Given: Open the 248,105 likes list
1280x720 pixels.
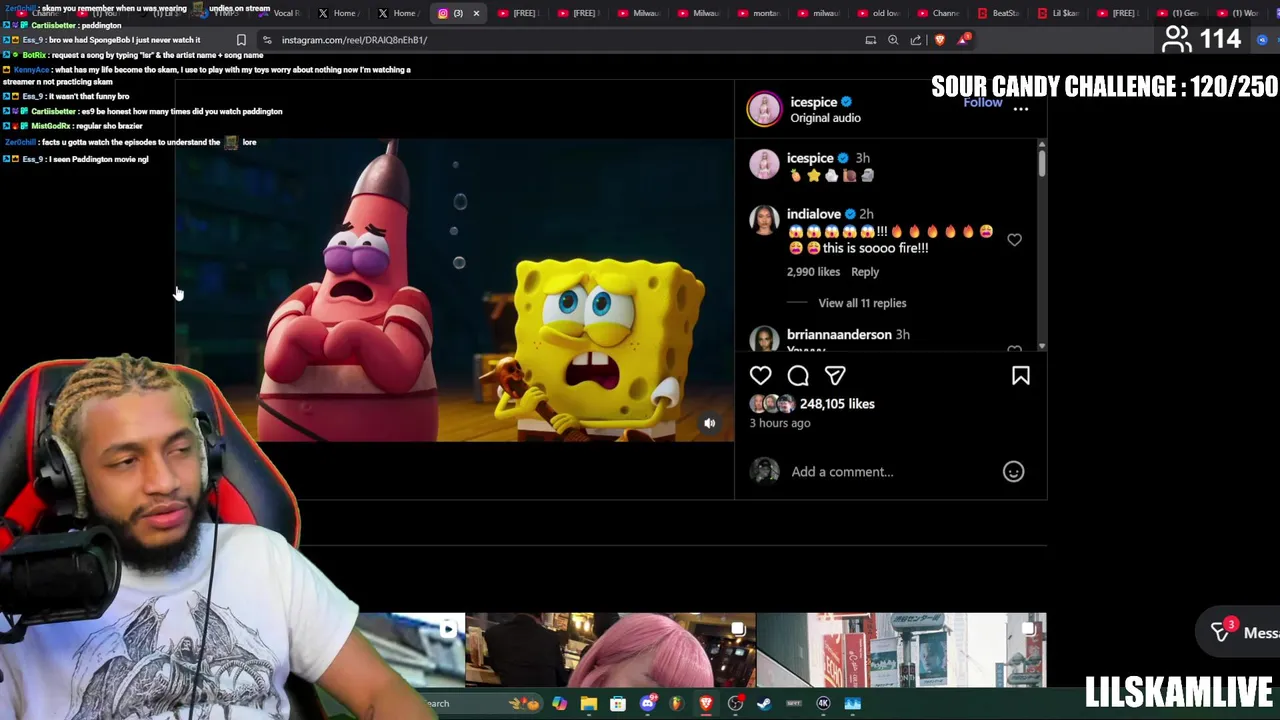Looking at the screenshot, I should point(837,404).
